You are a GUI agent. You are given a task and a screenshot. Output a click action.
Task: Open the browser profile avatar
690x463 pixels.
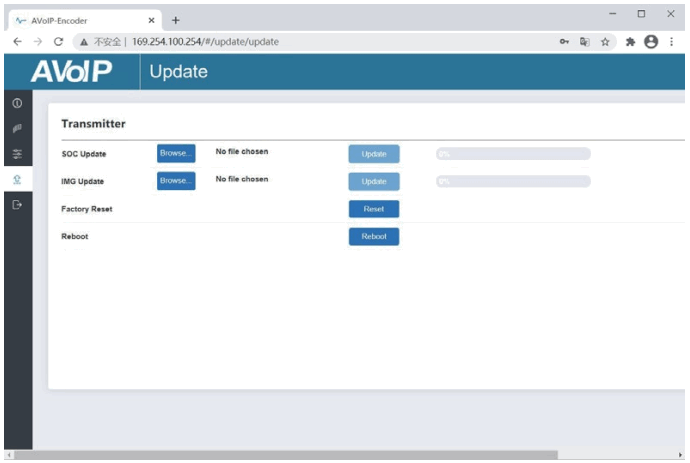[651, 42]
